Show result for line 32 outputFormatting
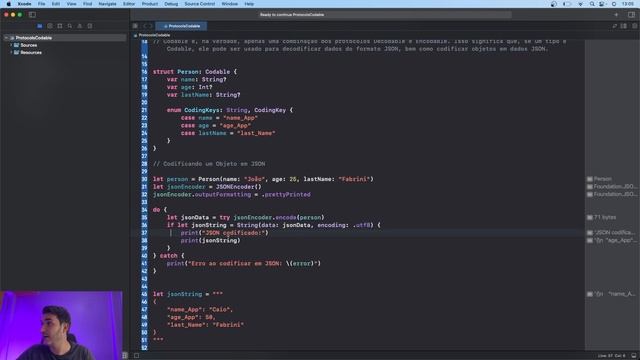The width and height of the screenshot is (640, 360). click(590, 194)
